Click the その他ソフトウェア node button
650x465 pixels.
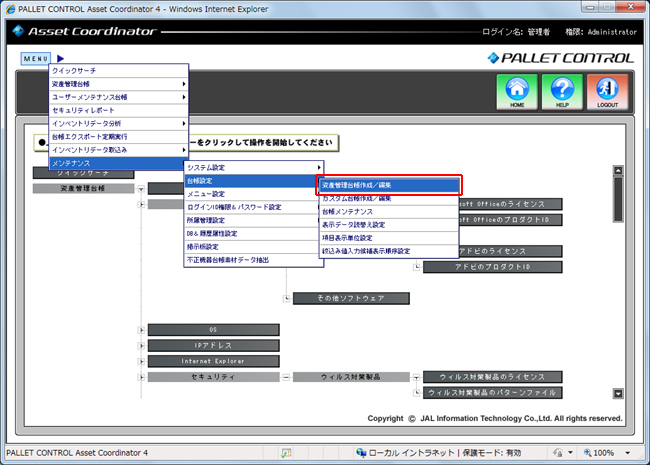[x=351, y=298]
